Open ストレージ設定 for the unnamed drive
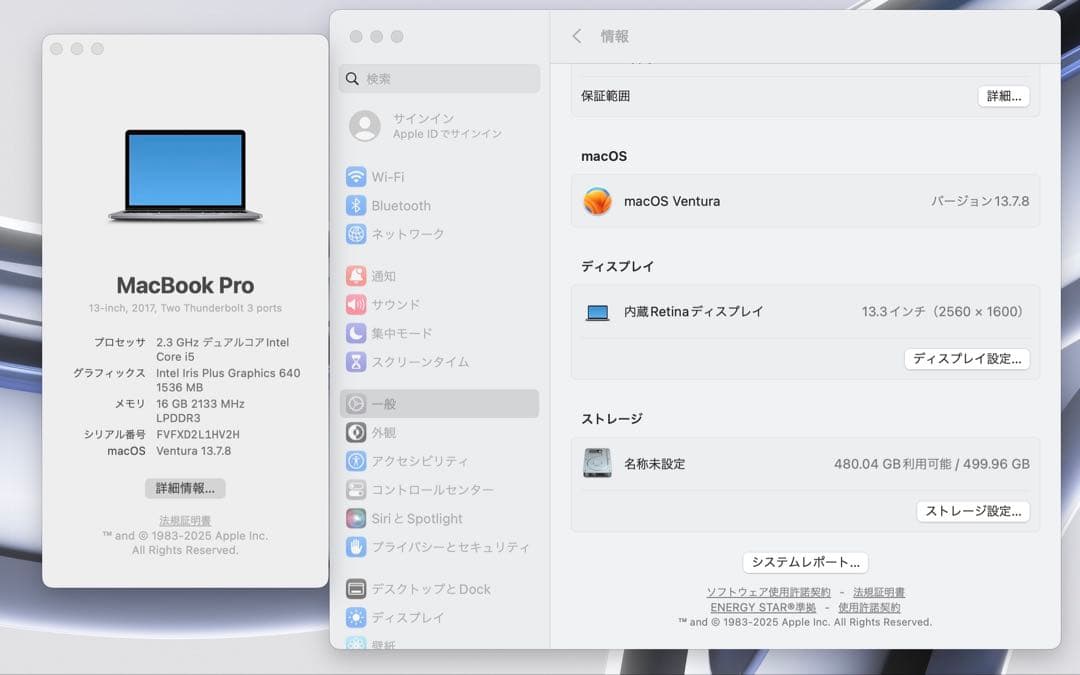 973,511
